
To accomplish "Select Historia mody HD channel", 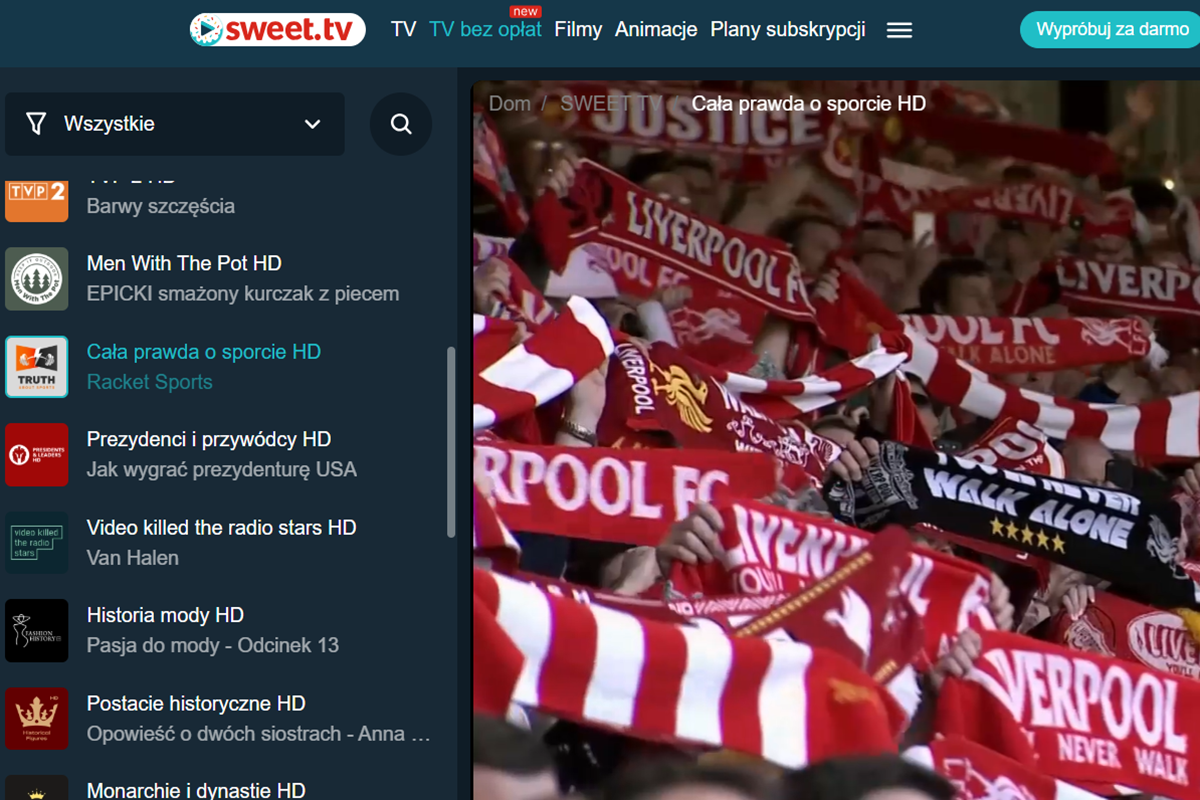I will pos(165,615).
